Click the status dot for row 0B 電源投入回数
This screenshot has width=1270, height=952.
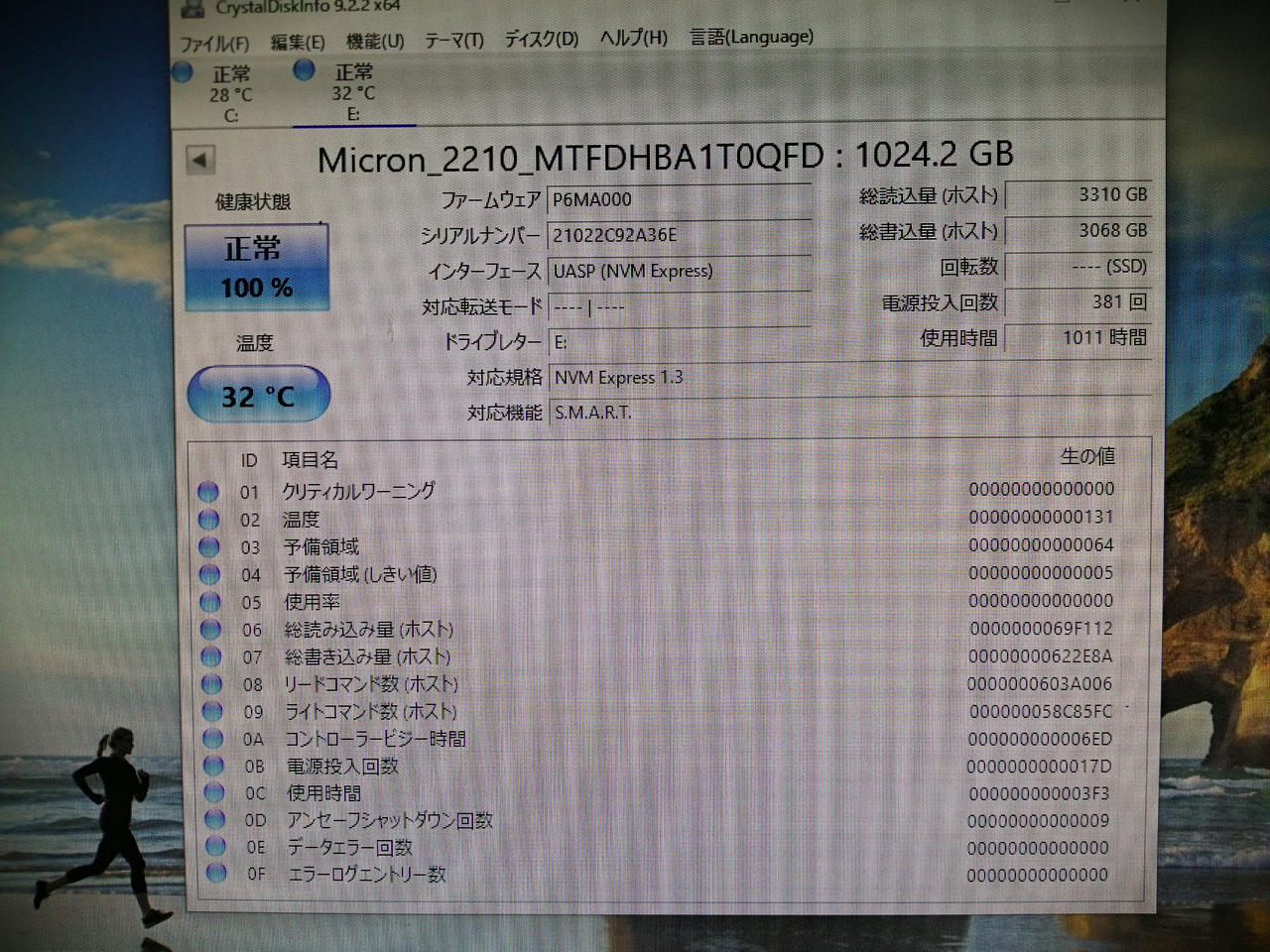(x=212, y=766)
